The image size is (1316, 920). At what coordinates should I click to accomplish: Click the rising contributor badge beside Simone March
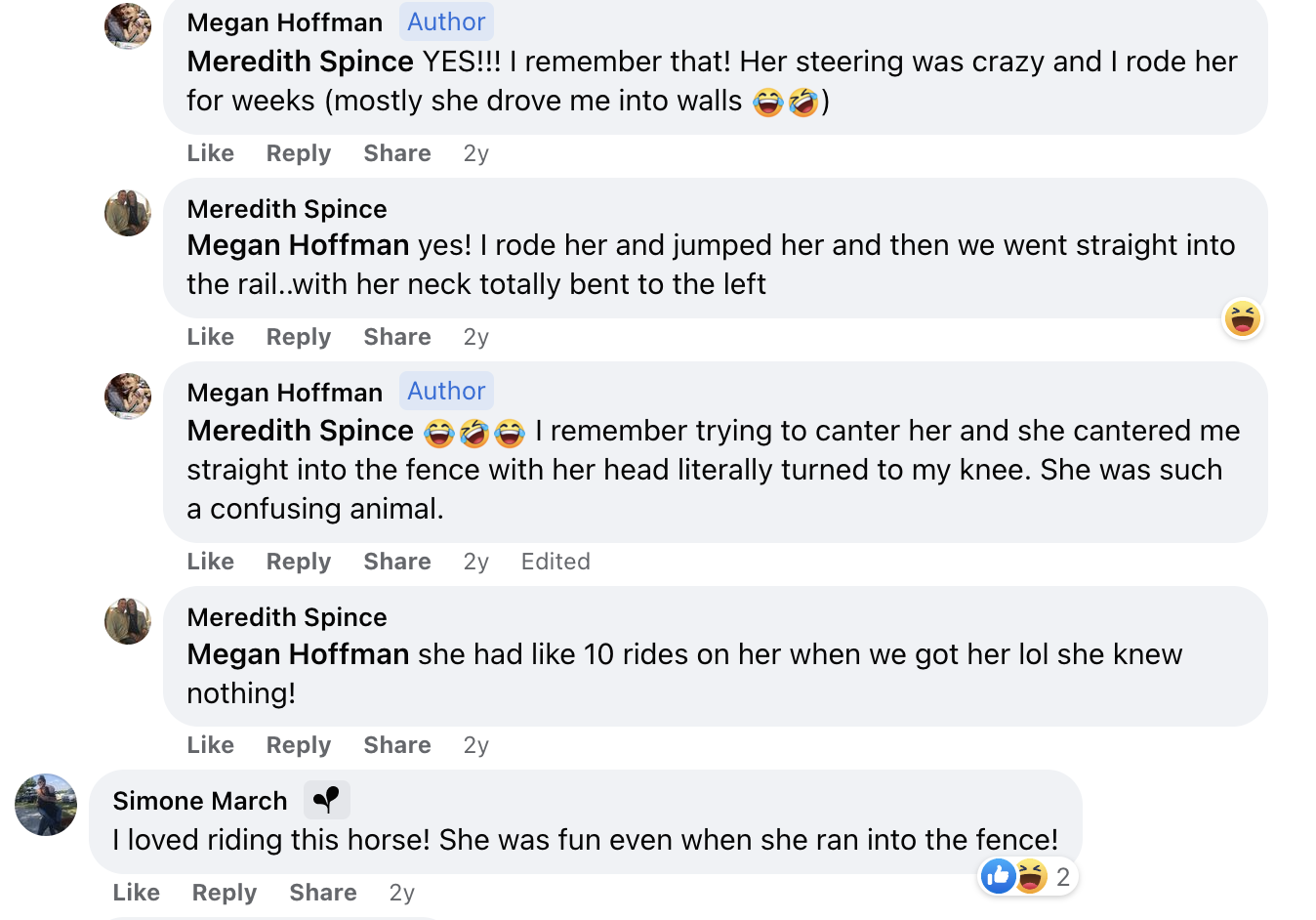326,800
